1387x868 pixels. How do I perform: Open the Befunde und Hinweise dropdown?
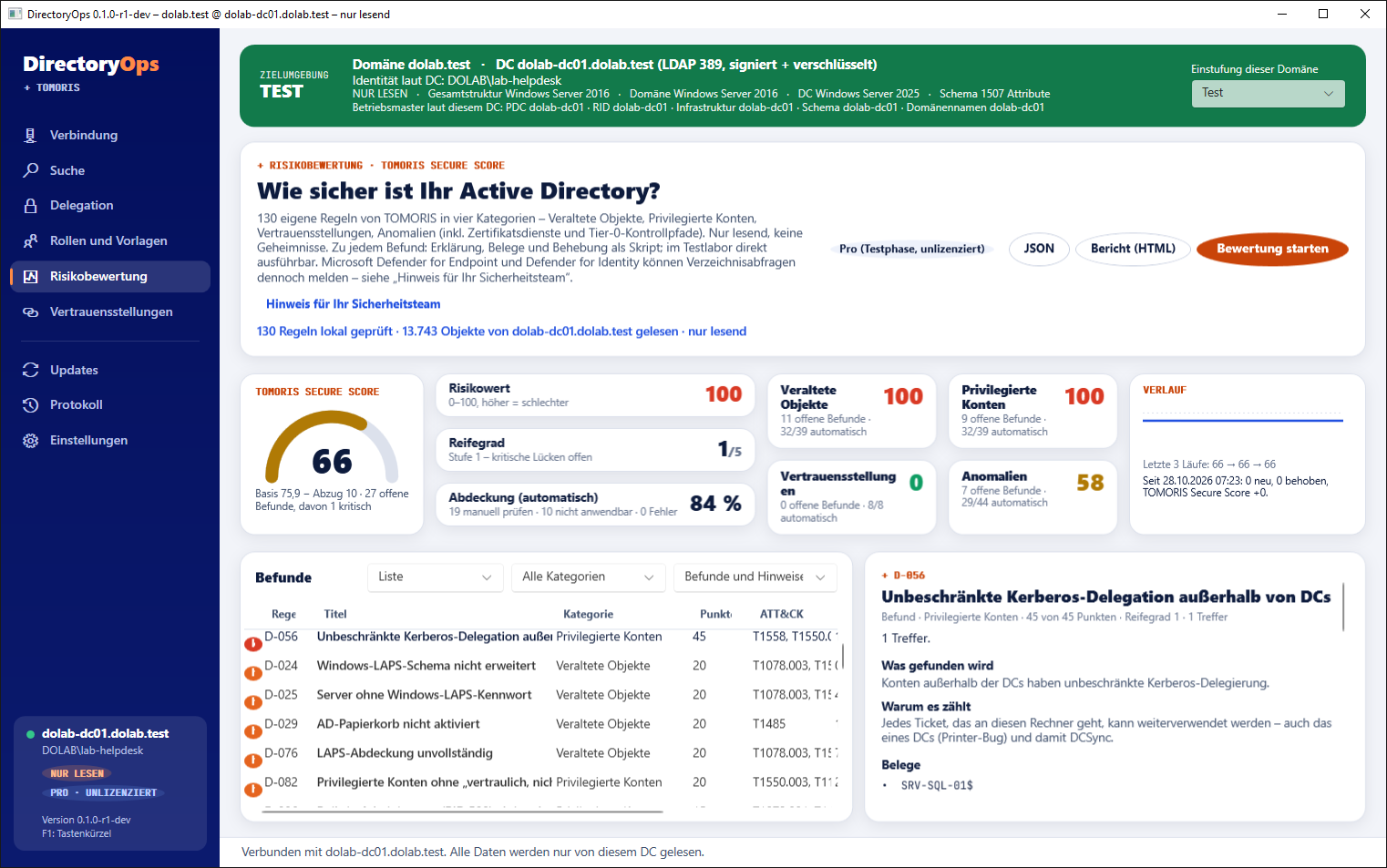[755, 577]
